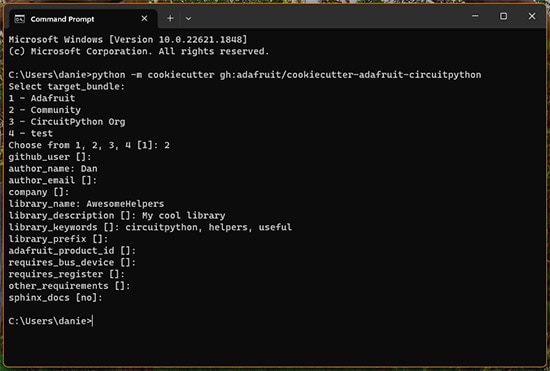The height and width of the screenshot is (371, 550).
Task: Click the 'requires_bus_device []:' line
Action: click(72, 263)
